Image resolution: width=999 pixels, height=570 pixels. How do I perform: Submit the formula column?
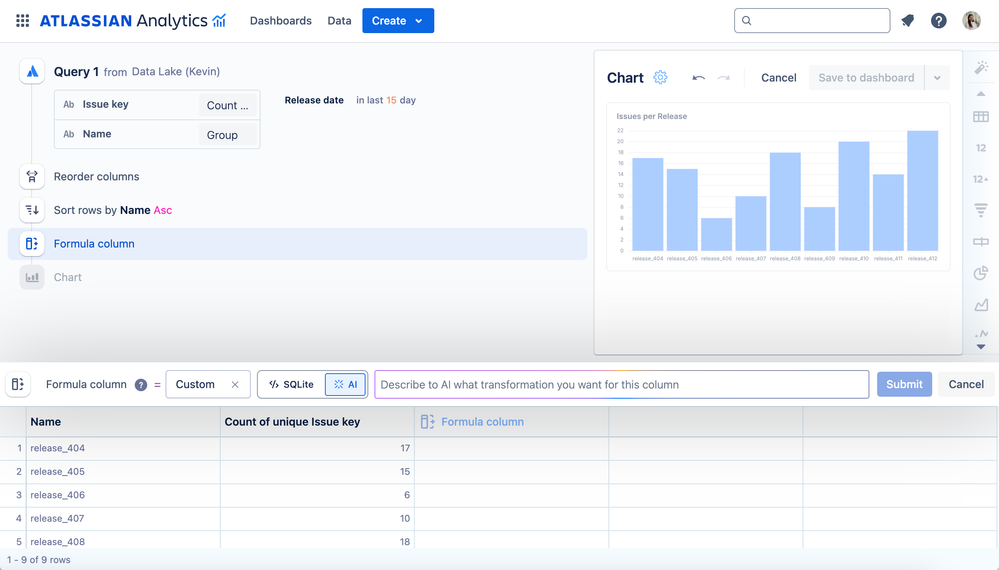pos(904,384)
